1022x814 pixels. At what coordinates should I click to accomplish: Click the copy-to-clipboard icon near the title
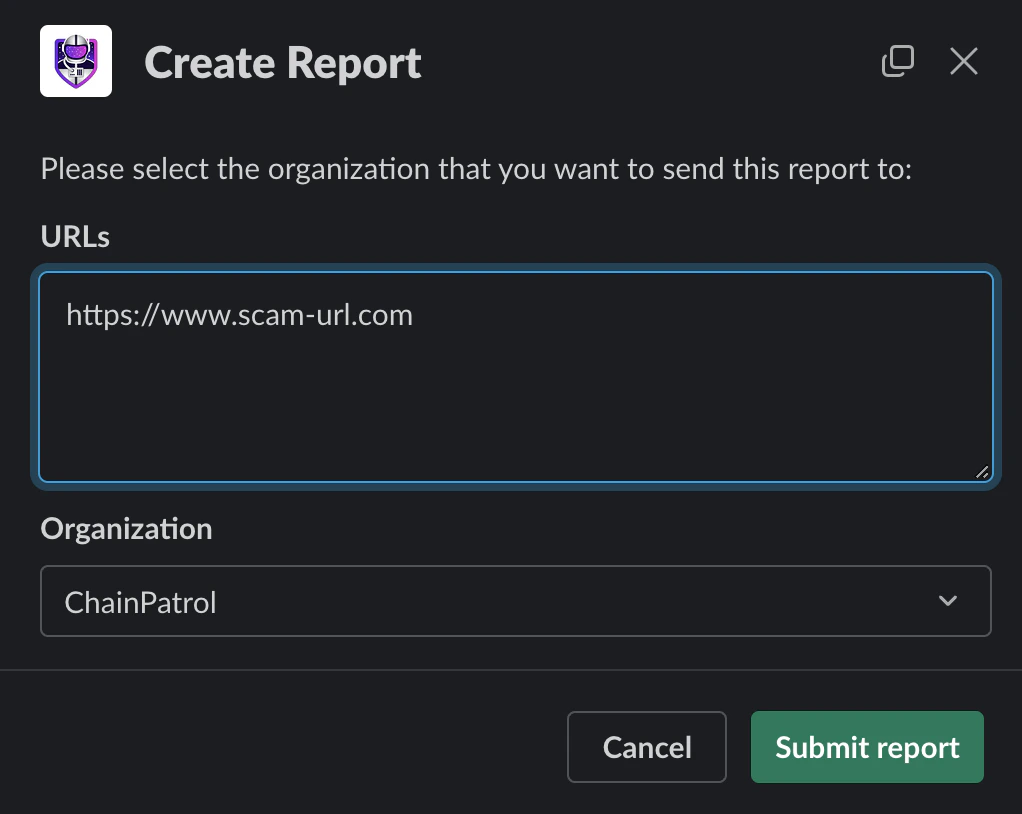click(897, 61)
